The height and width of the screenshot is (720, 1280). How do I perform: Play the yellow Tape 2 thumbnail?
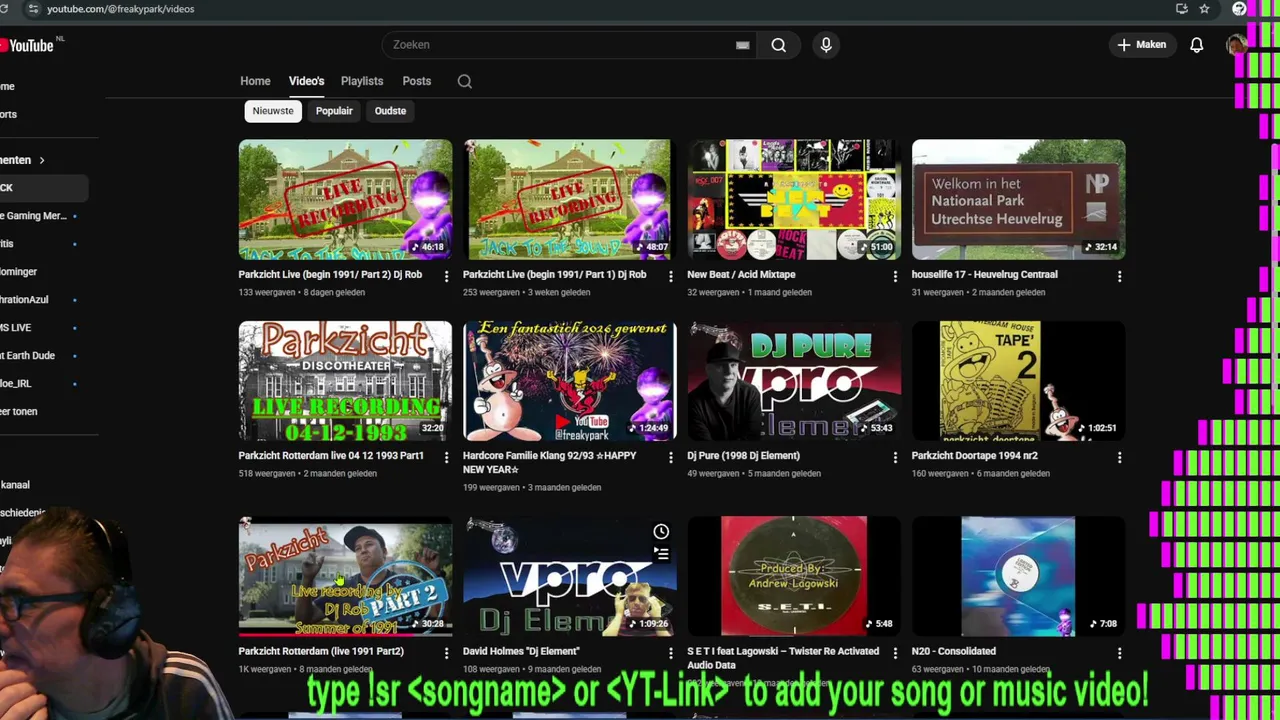click(x=1018, y=381)
